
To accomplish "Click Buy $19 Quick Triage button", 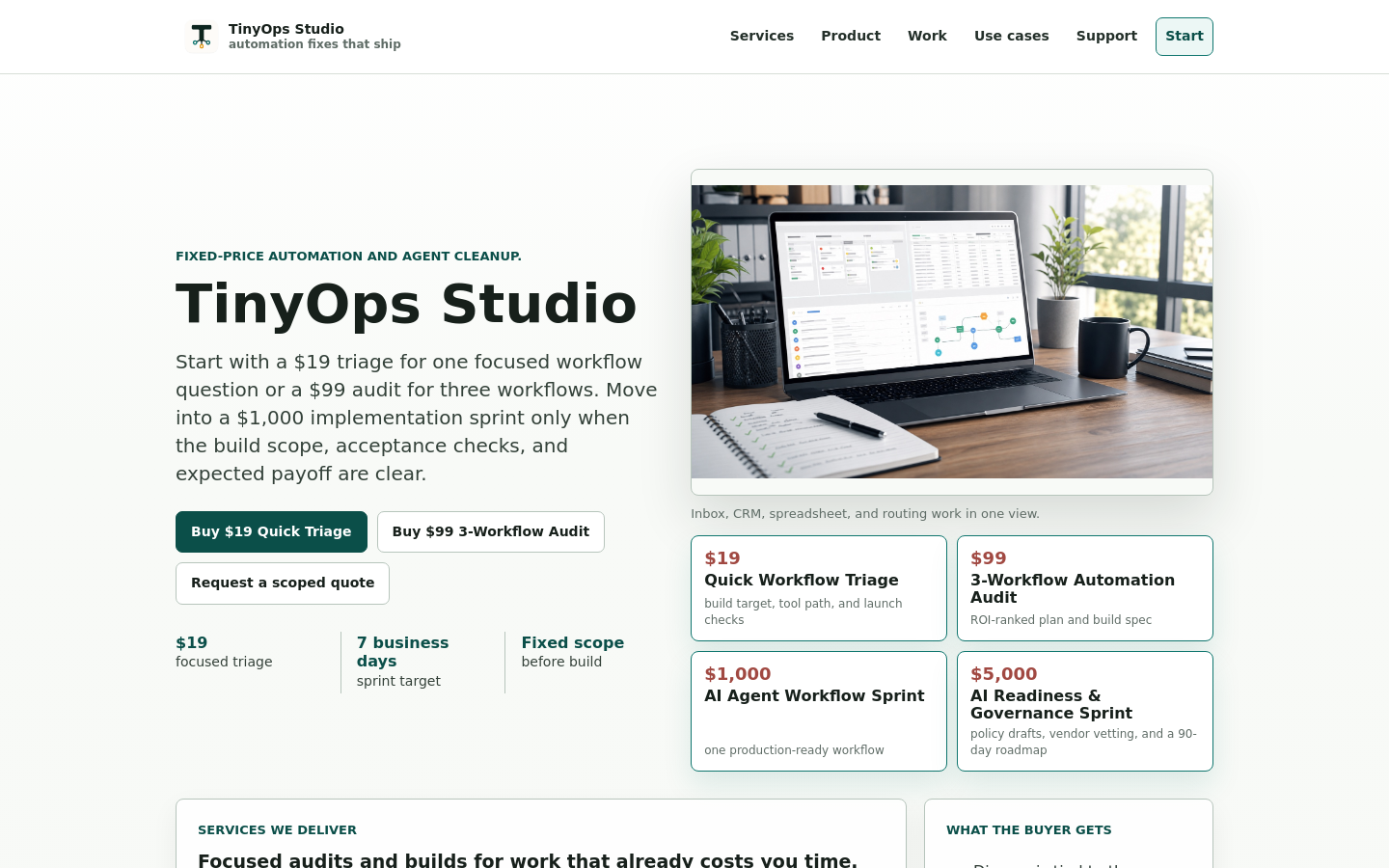I will [x=271, y=531].
